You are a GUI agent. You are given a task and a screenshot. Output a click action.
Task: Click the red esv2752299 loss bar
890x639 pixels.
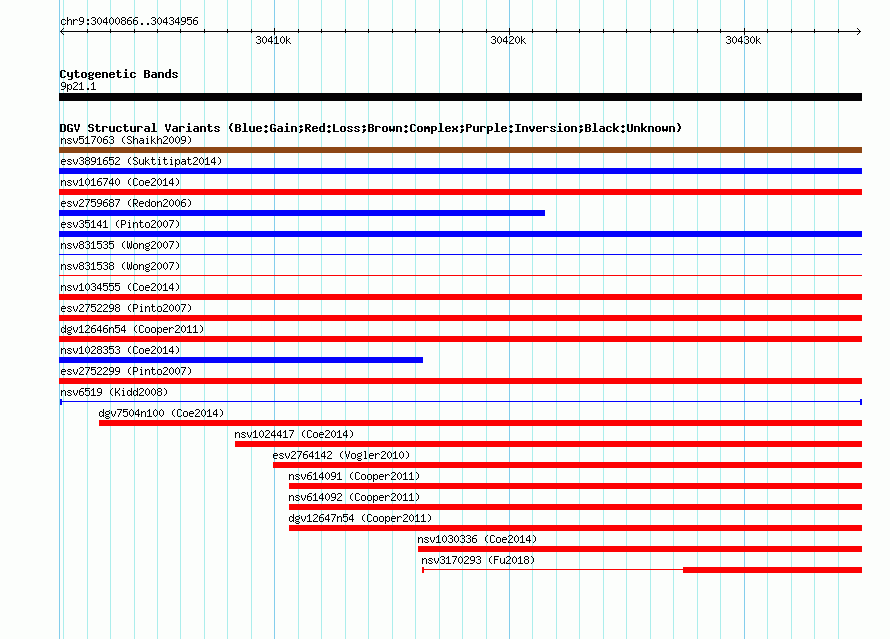460,381
